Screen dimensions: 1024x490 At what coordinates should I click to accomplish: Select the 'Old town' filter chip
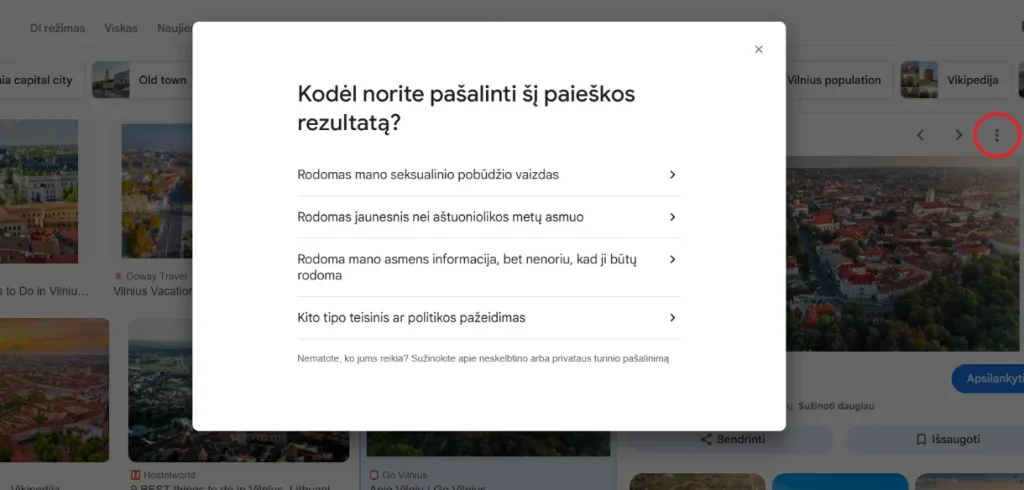click(140, 80)
